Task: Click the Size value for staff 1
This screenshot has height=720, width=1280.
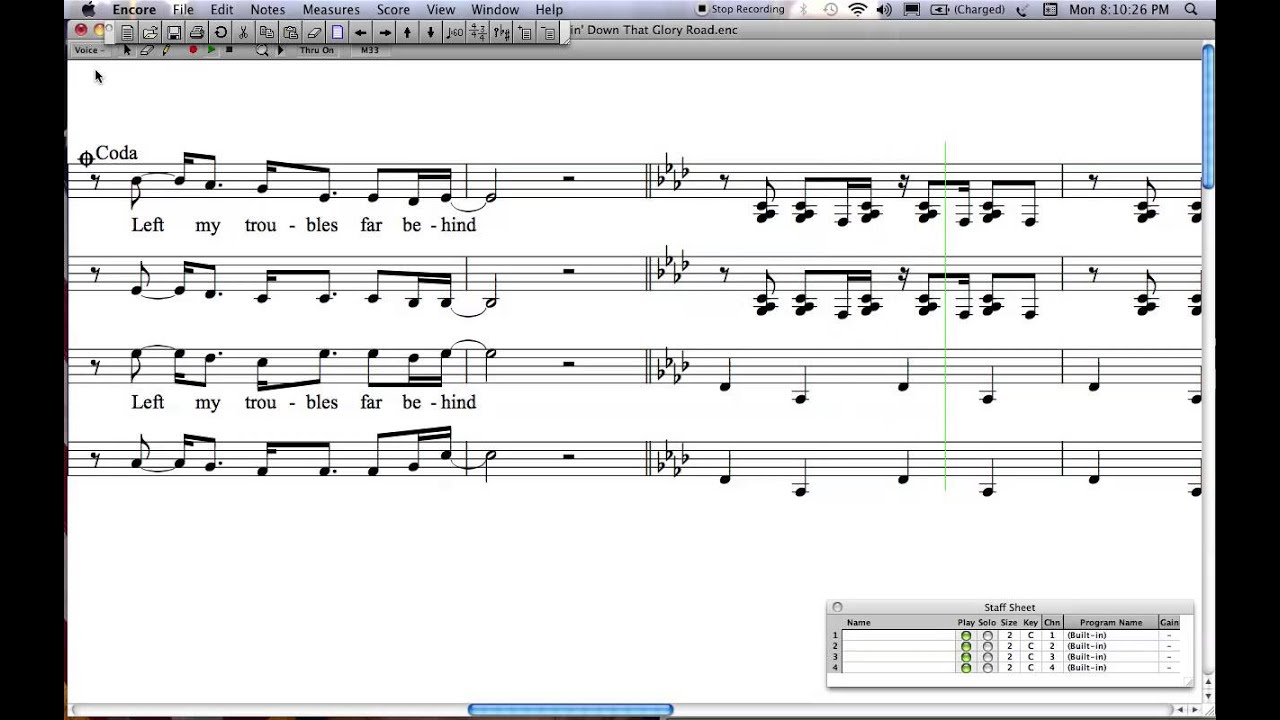Action: (1009, 636)
